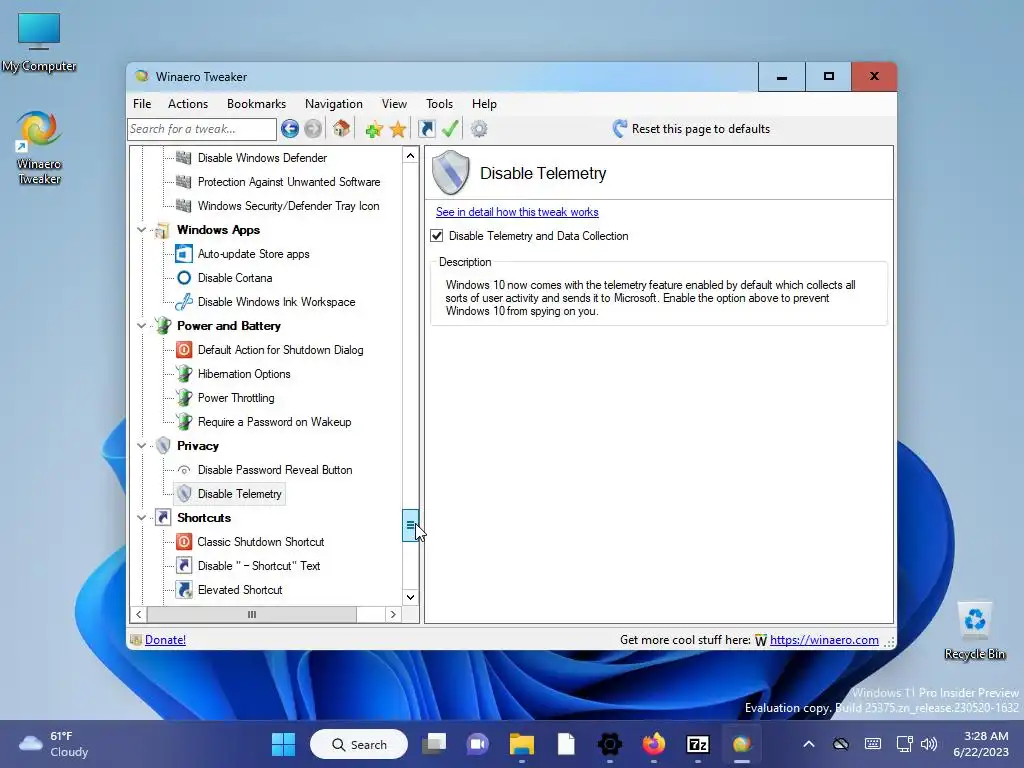Image resolution: width=1024 pixels, height=768 pixels.
Task: Select Require a Password on Wakeup
Action: [x=274, y=422]
